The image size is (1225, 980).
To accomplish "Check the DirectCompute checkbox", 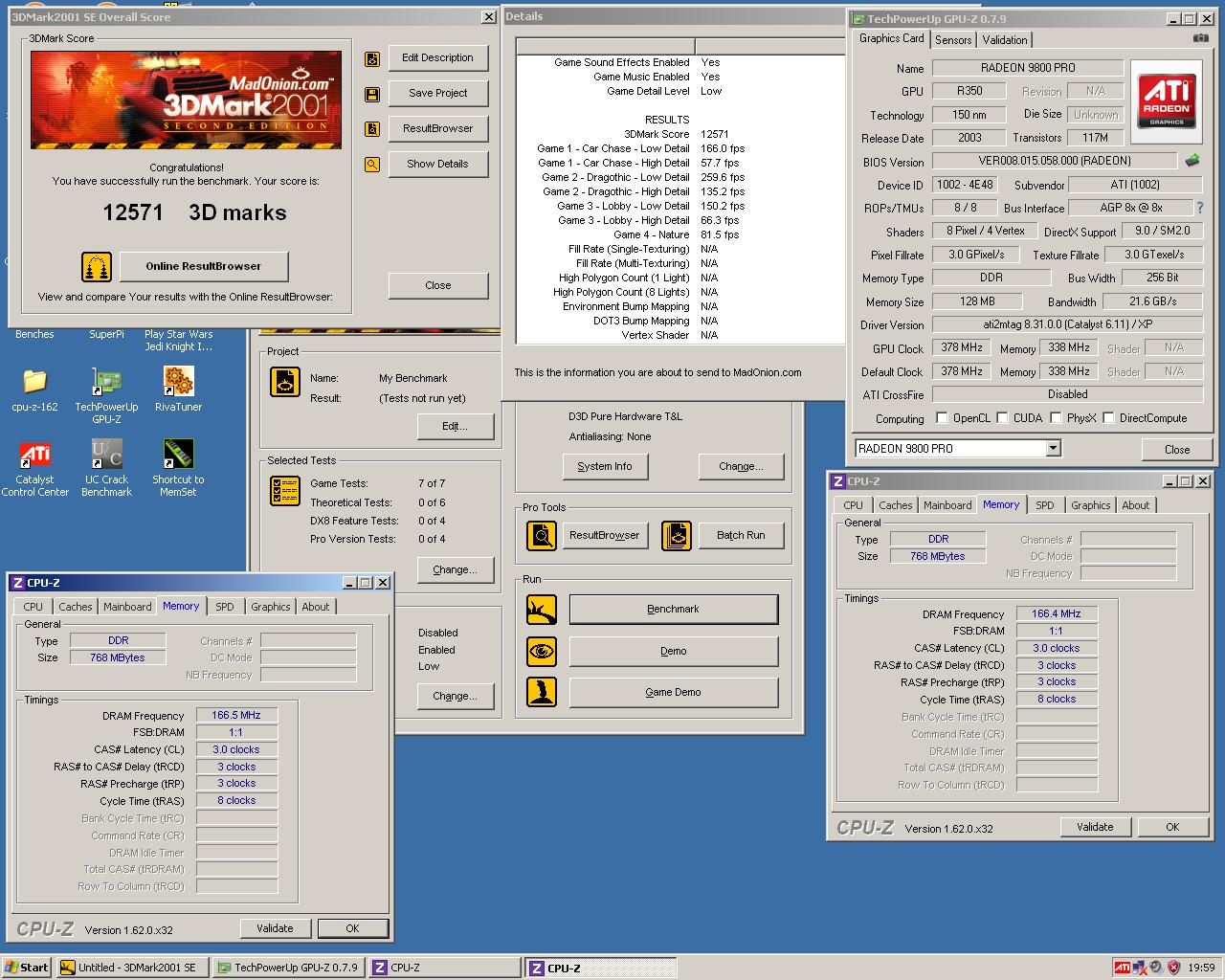I will (1108, 418).
